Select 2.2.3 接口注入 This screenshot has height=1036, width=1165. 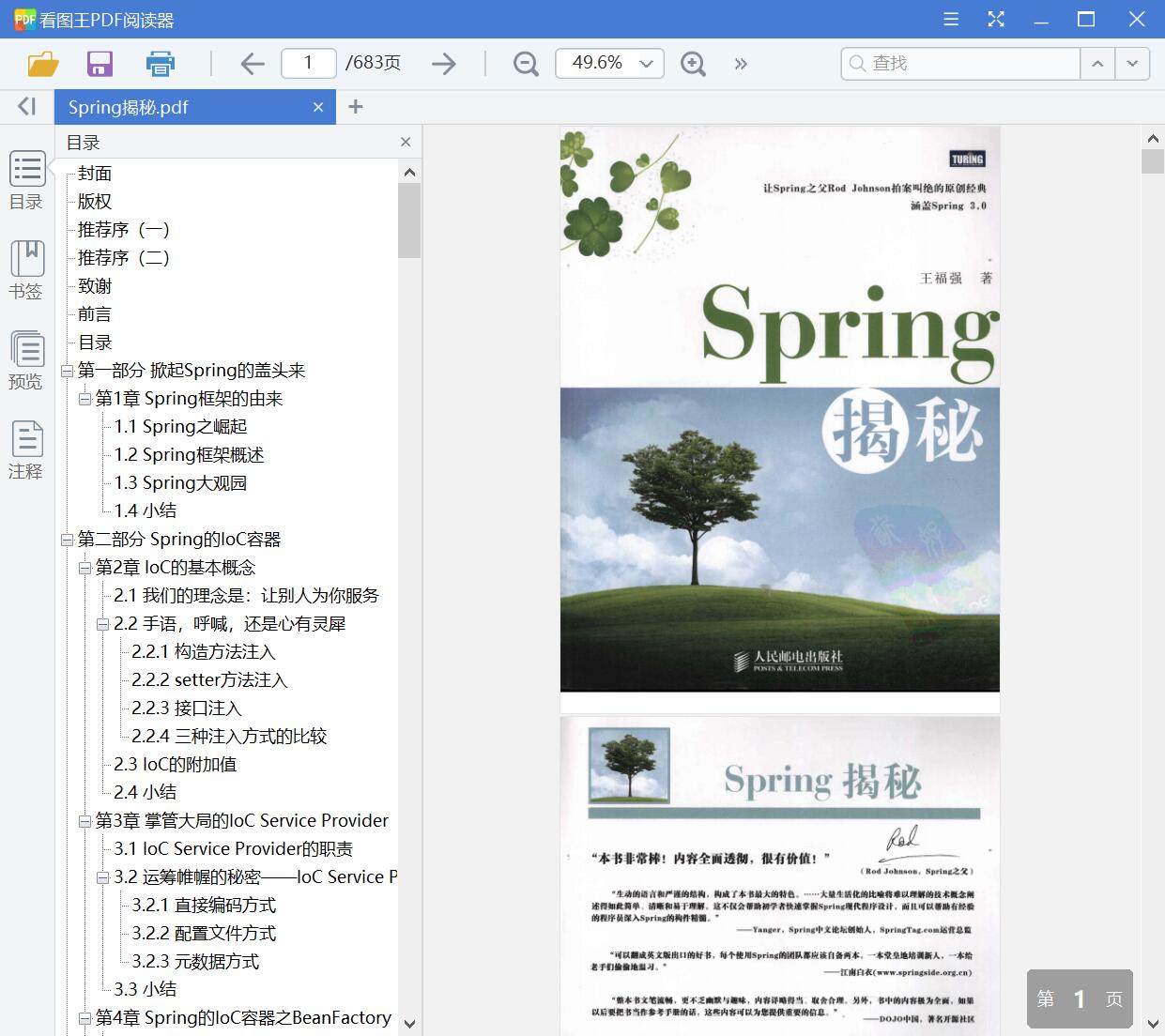[187, 708]
